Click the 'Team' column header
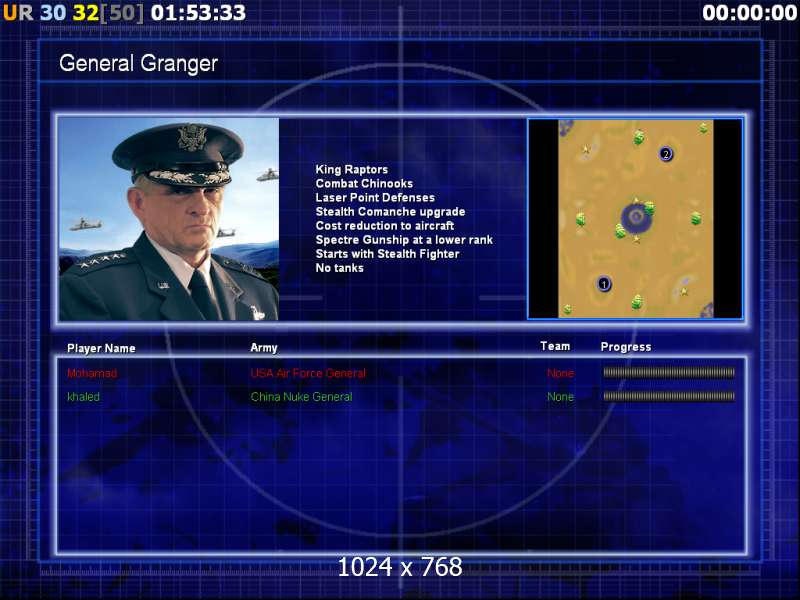The image size is (800, 600). click(555, 346)
